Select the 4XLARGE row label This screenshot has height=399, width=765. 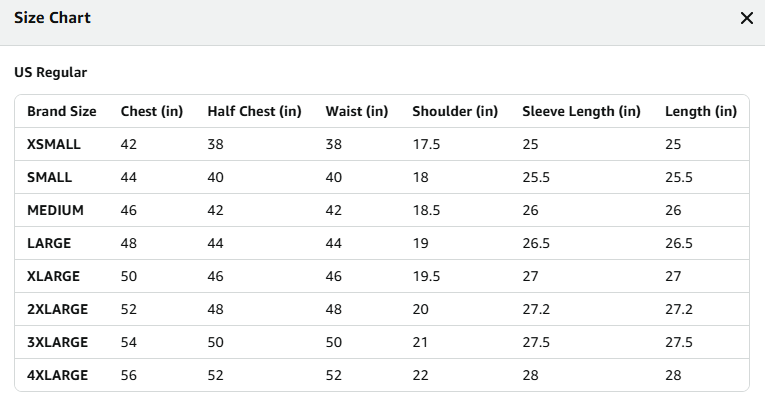58,375
